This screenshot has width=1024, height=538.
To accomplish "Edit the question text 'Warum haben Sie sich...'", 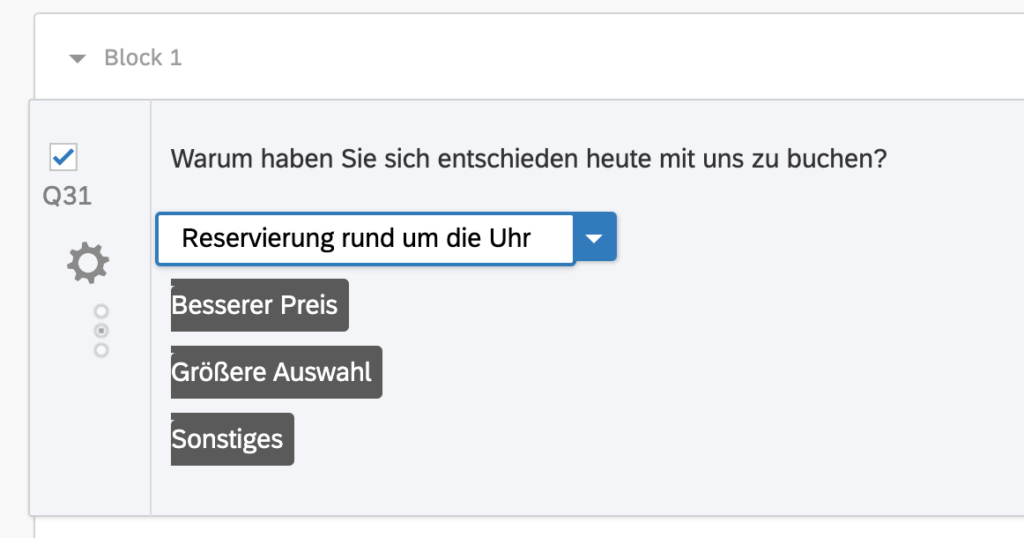I will tap(529, 159).
